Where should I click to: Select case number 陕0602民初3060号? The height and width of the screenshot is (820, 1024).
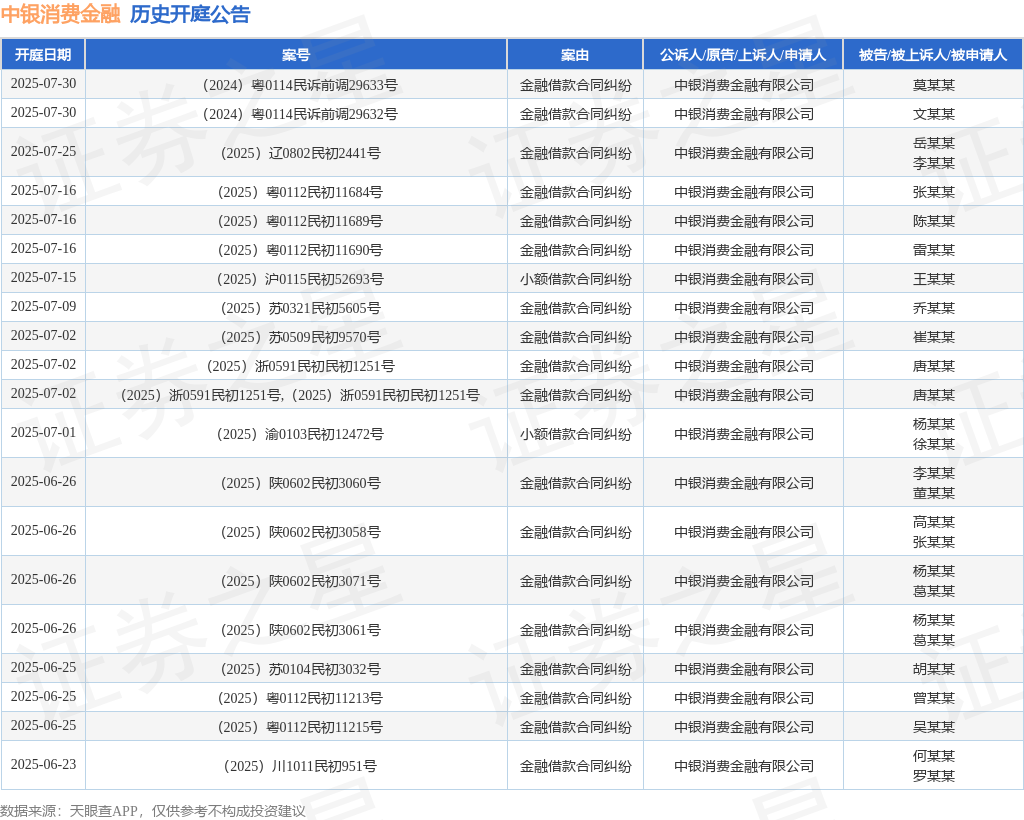300,483
